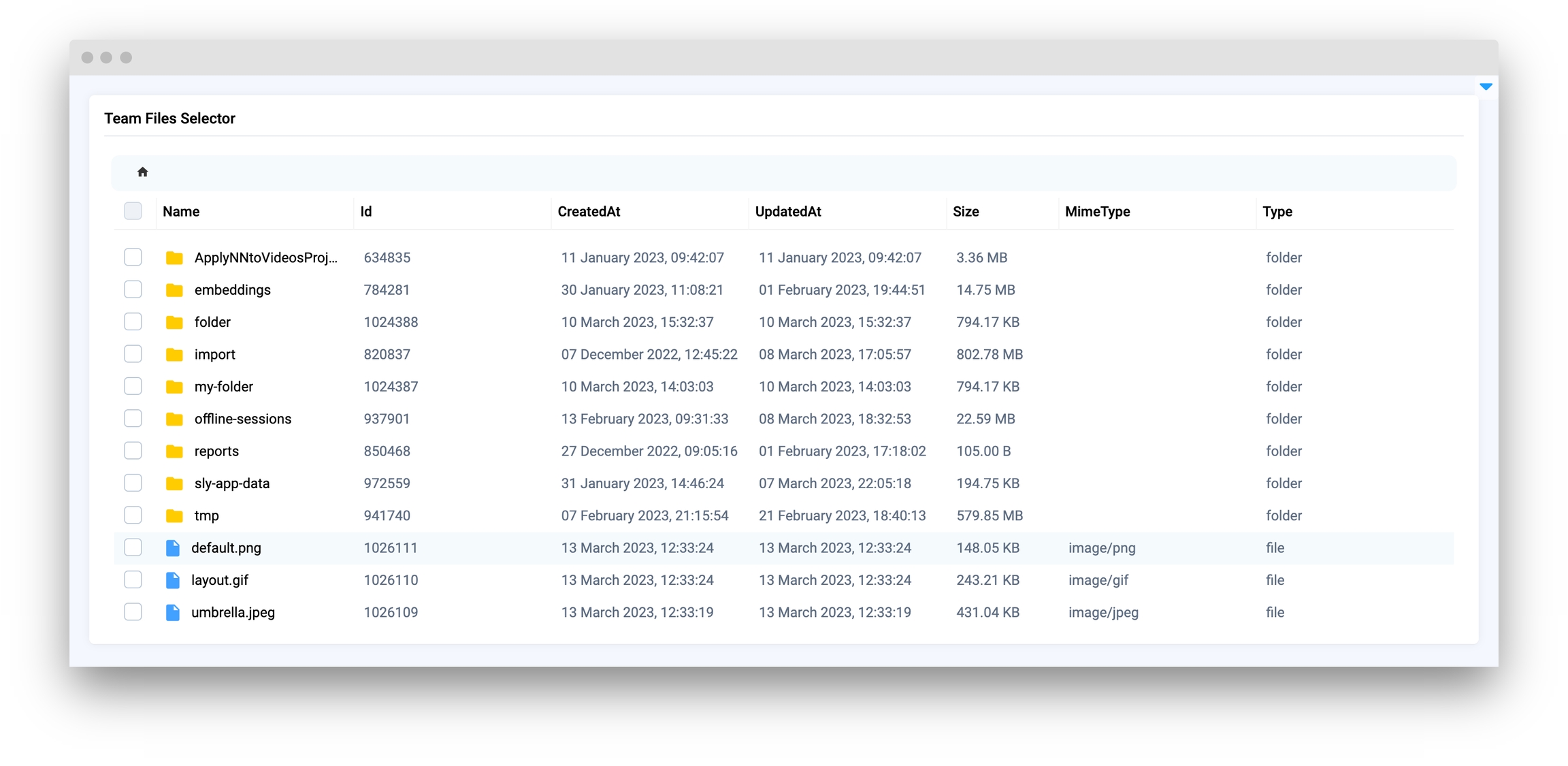Image resolution: width=1568 pixels, height=766 pixels.
Task: Sort by the MimeType column header
Action: point(1097,212)
